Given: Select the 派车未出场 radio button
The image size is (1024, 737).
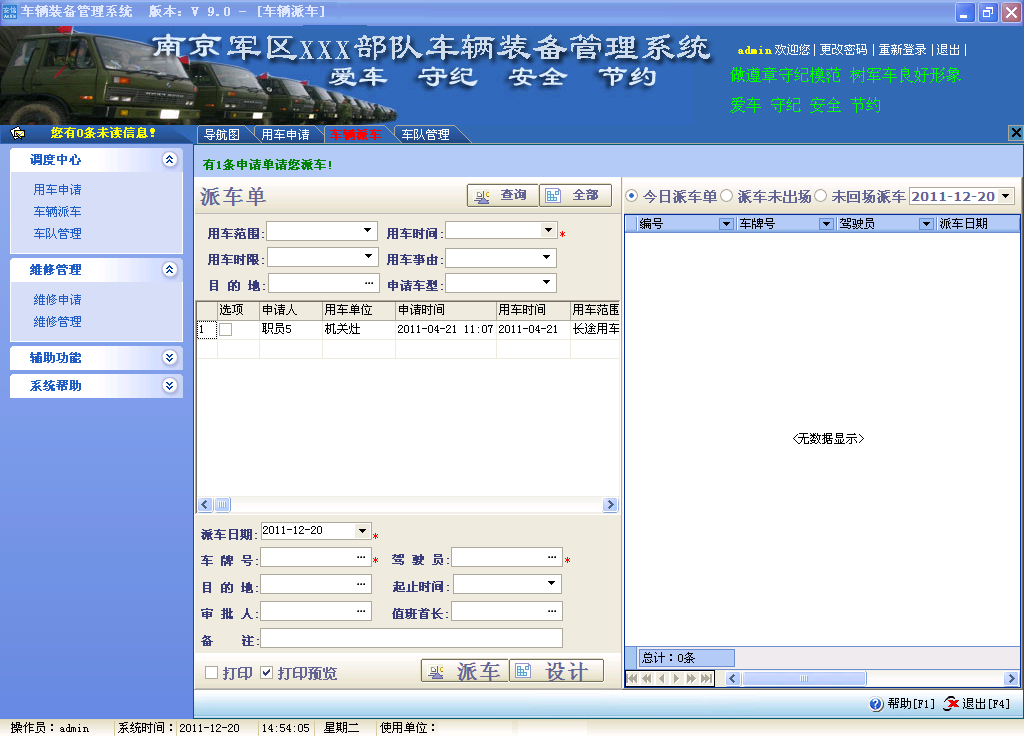Looking at the screenshot, I should (x=727, y=197).
